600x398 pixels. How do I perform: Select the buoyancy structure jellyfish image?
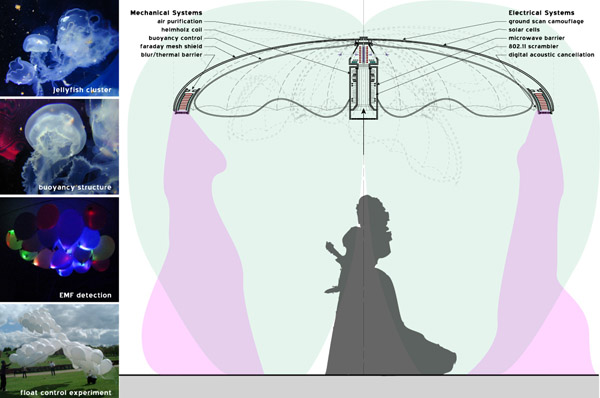point(59,147)
